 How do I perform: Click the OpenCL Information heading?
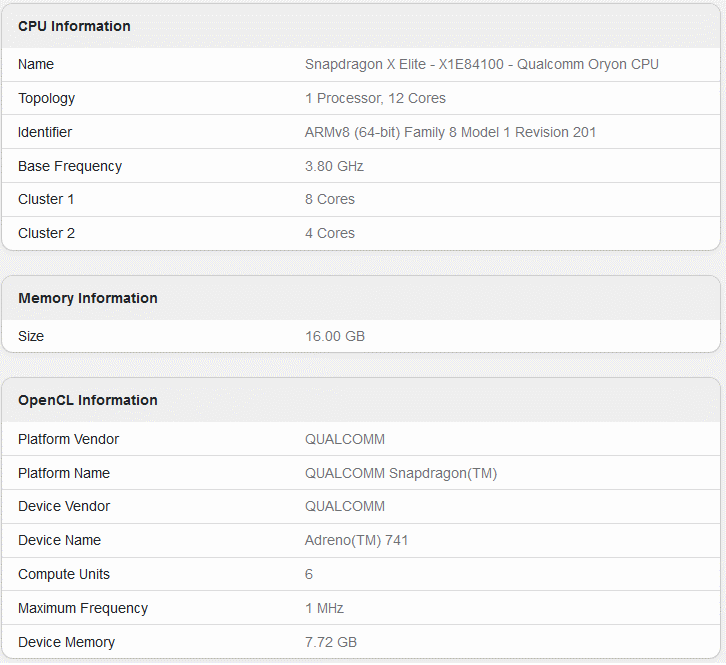coord(88,400)
